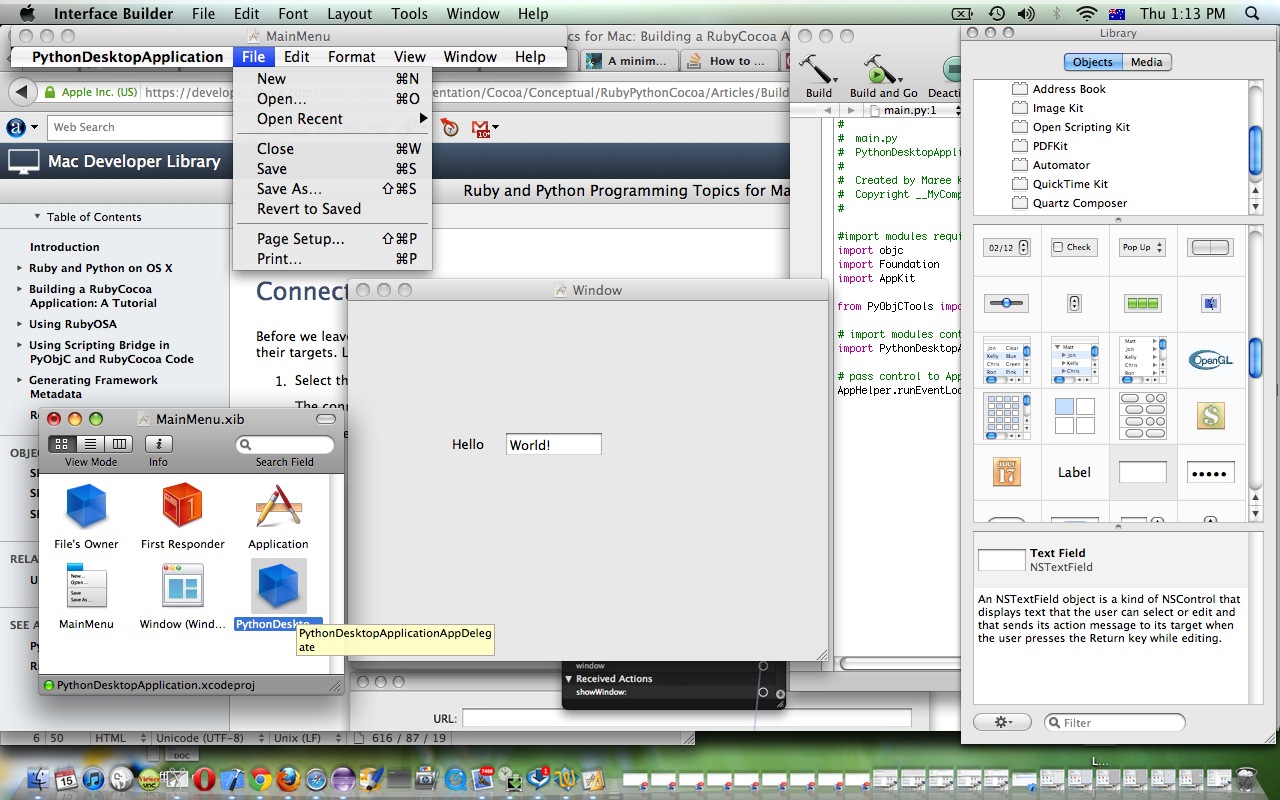Open the Edit menu in MainMenu editor
The height and width of the screenshot is (800, 1280).
point(296,57)
